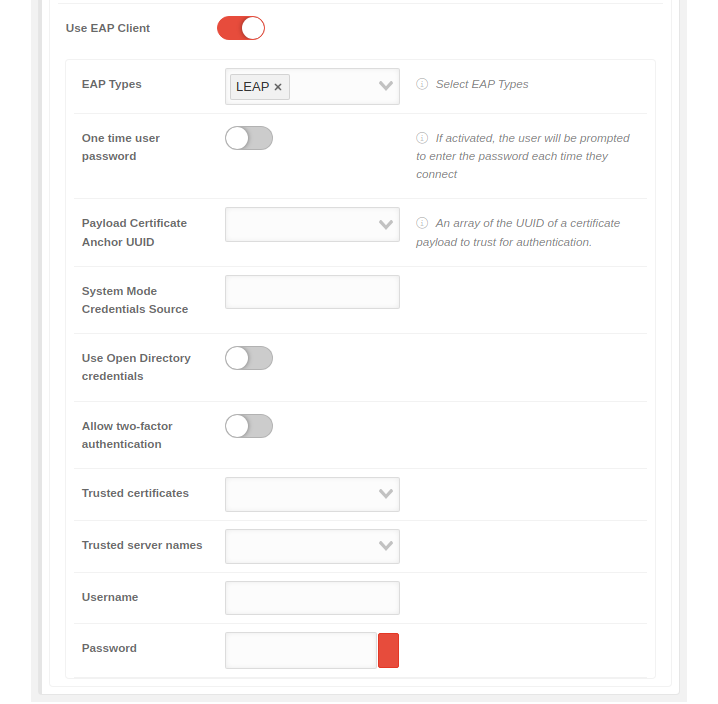Open the Trusted certificates dropdown
The width and height of the screenshot is (718, 704).
click(x=386, y=494)
